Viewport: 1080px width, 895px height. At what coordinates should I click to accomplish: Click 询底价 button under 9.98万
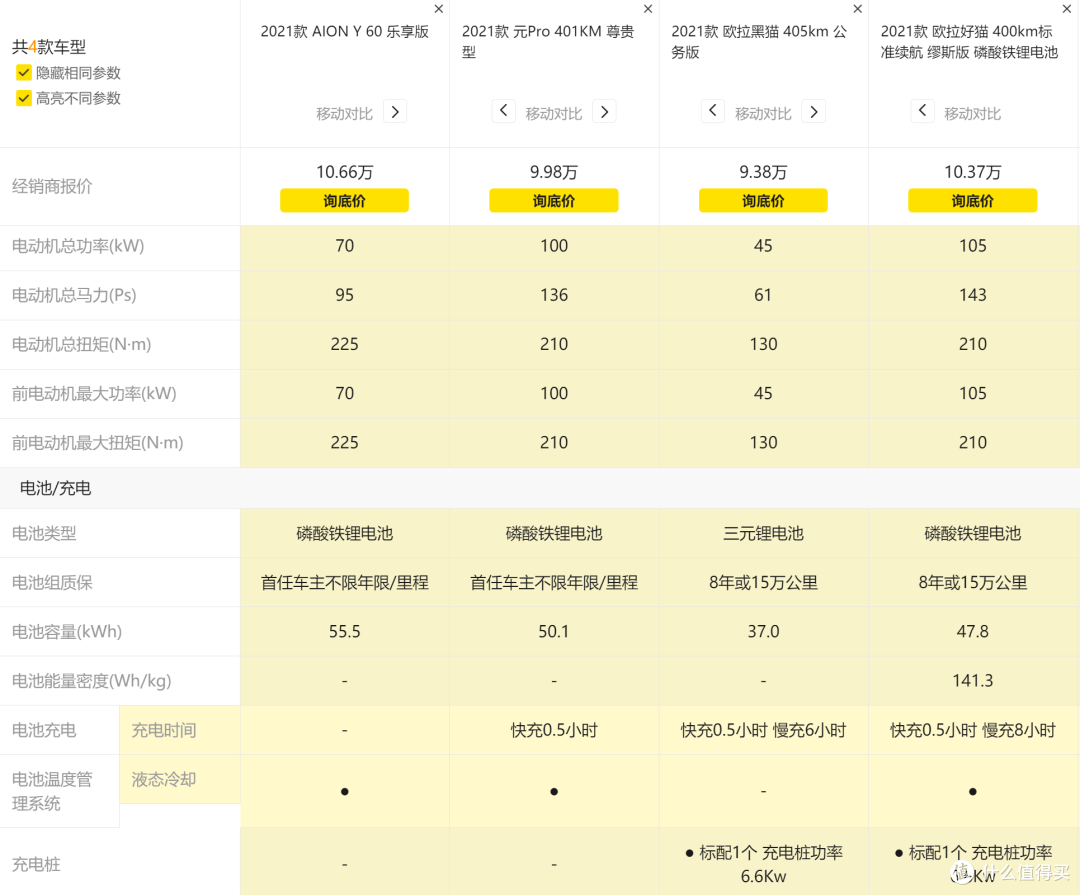coord(554,200)
